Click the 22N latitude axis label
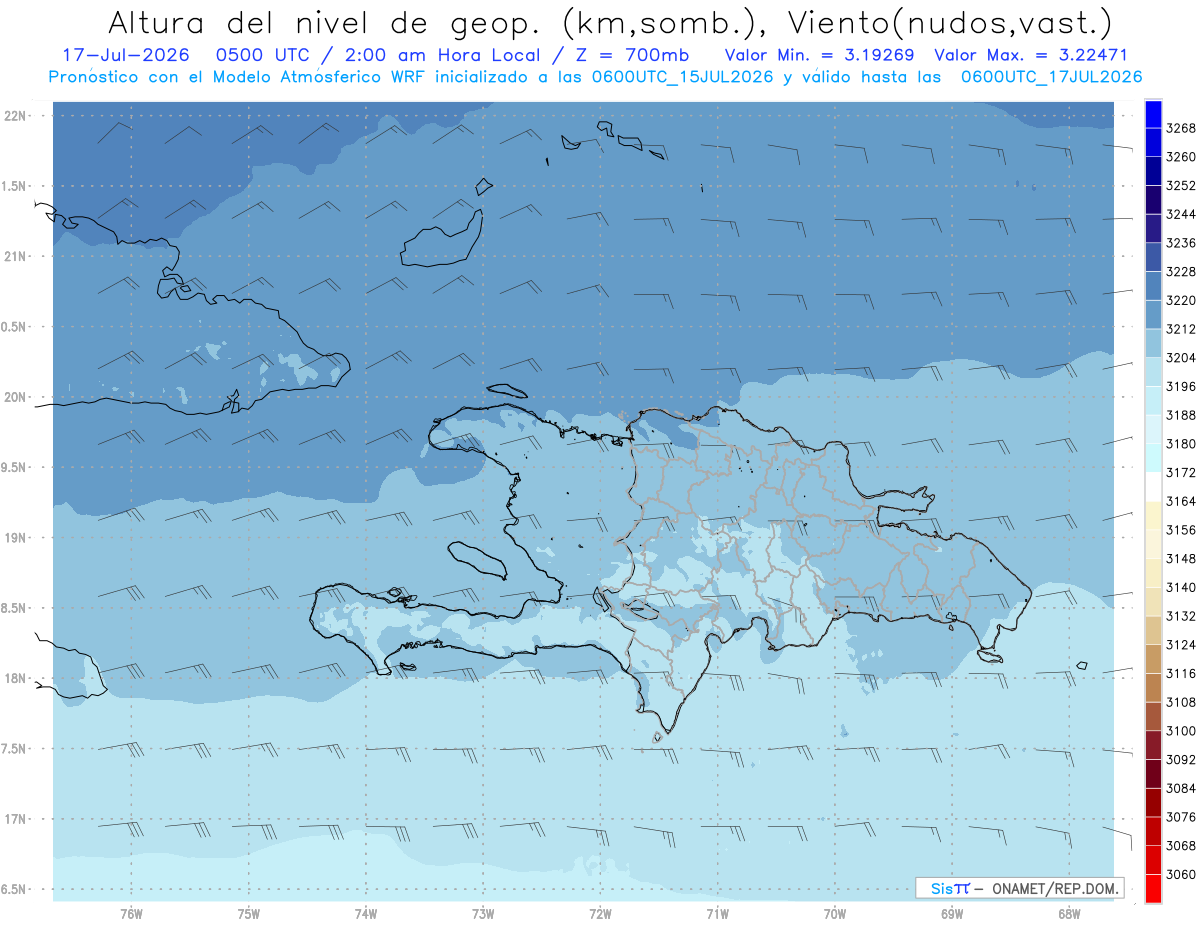The height and width of the screenshot is (927, 1200). tap(16, 116)
